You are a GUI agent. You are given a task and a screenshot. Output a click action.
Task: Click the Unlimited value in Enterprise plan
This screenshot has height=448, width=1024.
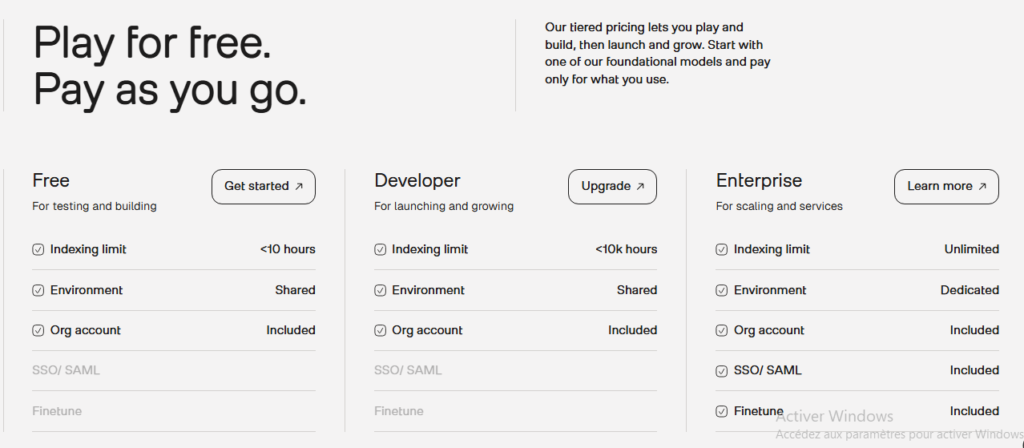point(971,249)
